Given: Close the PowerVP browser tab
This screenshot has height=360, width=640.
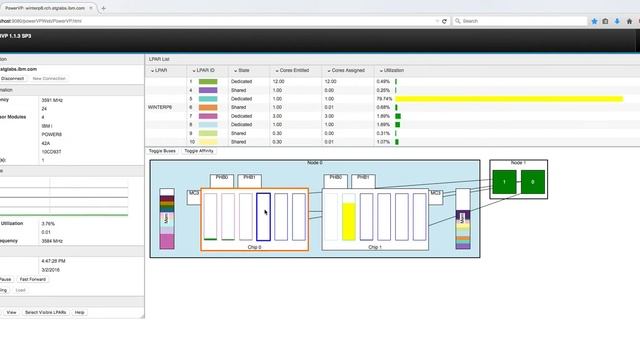Looking at the screenshot, I should [x=91, y=8].
